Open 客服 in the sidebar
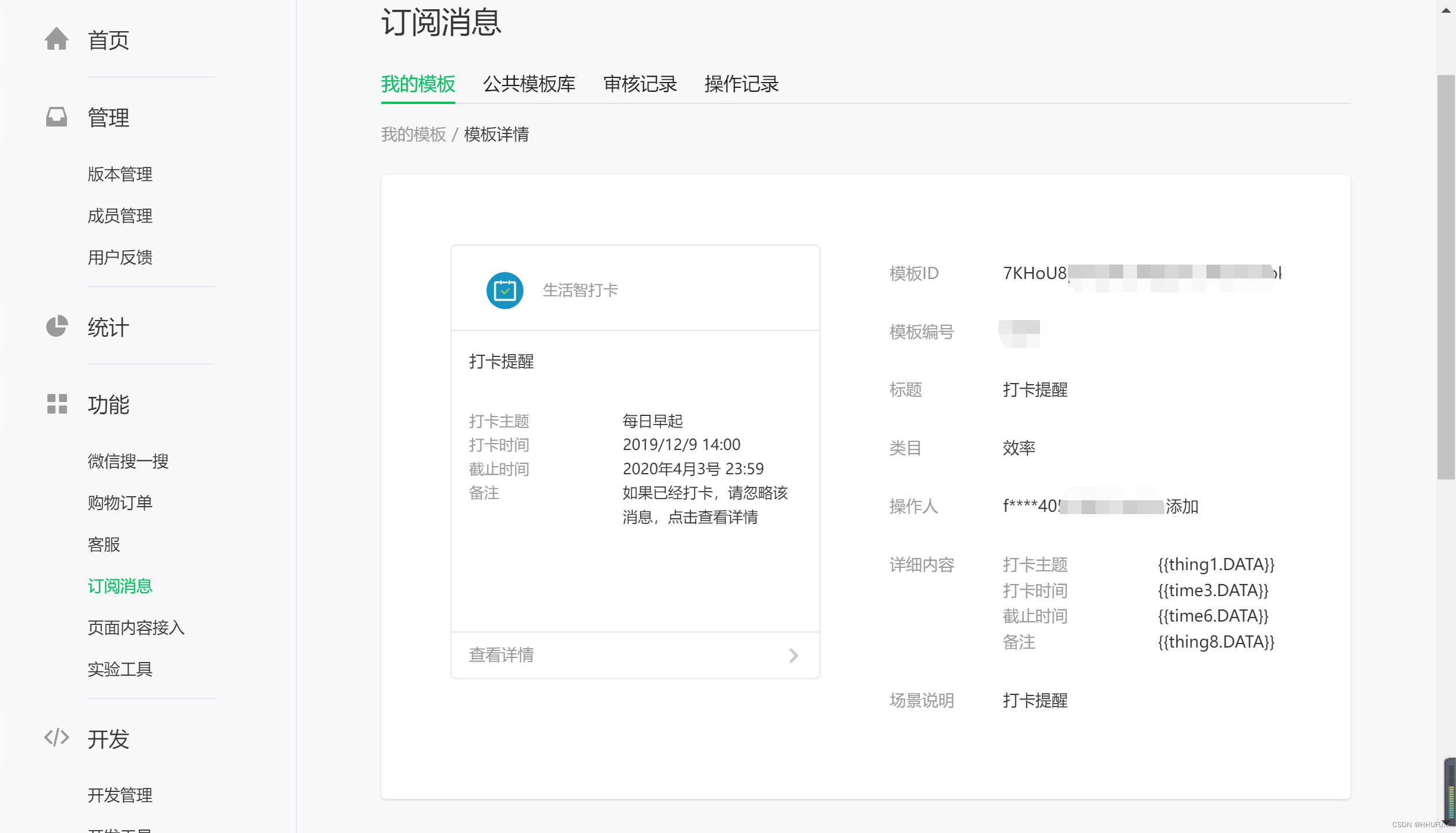Image resolution: width=1456 pixels, height=833 pixels. pos(104,544)
